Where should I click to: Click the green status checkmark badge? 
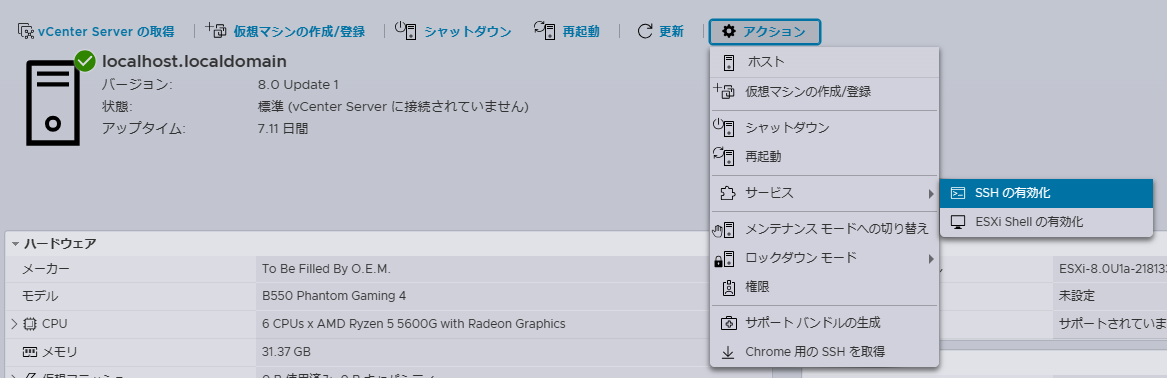click(85, 61)
